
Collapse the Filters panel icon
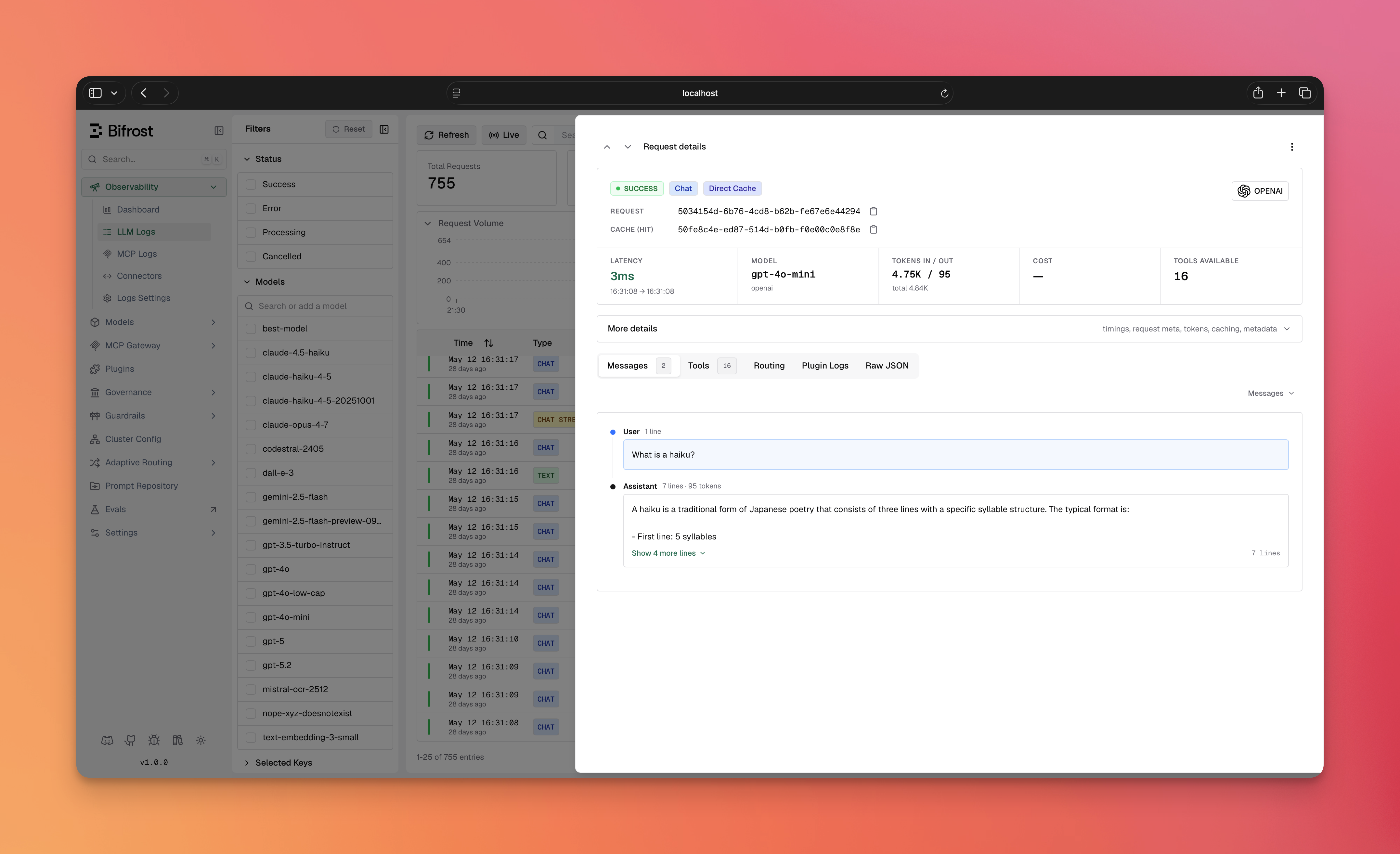coord(384,129)
